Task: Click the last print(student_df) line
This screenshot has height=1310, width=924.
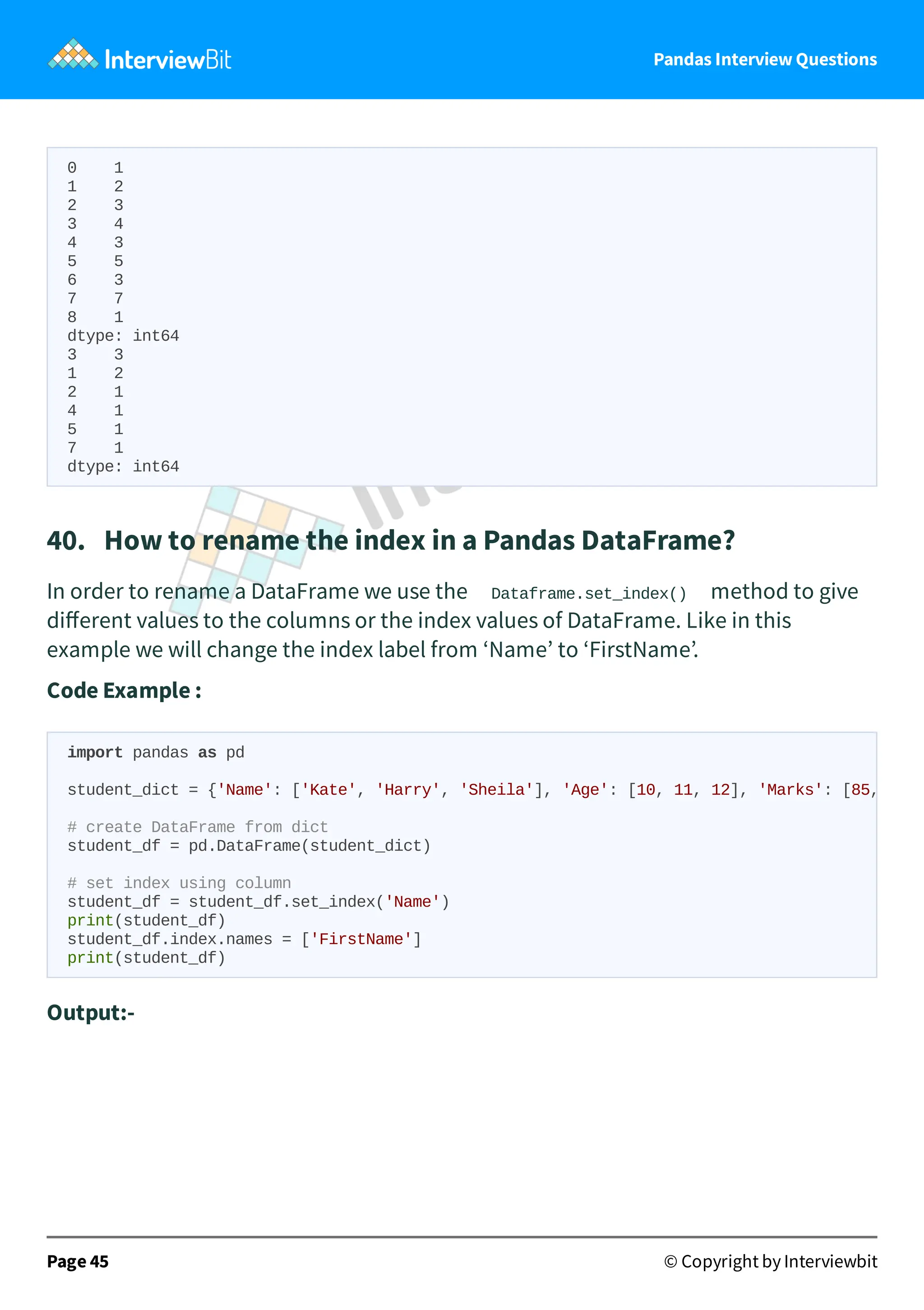Action: point(147,958)
